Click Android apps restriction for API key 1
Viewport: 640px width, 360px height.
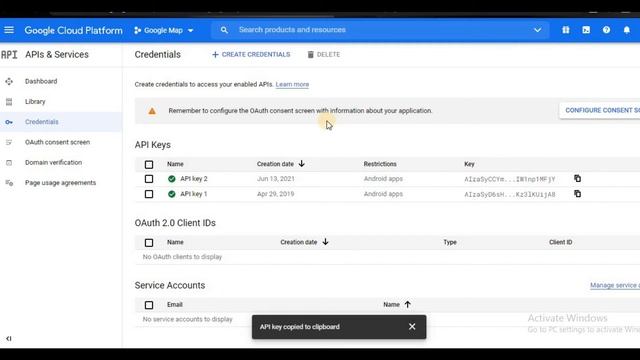[383, 194]
